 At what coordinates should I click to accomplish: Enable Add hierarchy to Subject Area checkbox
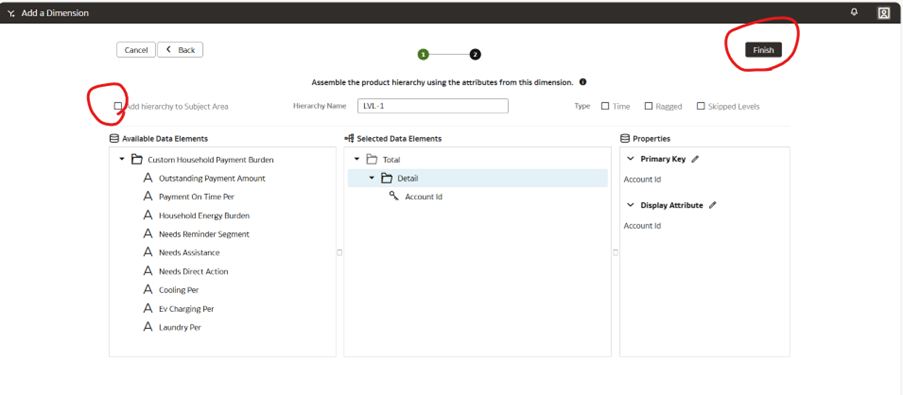118,106
